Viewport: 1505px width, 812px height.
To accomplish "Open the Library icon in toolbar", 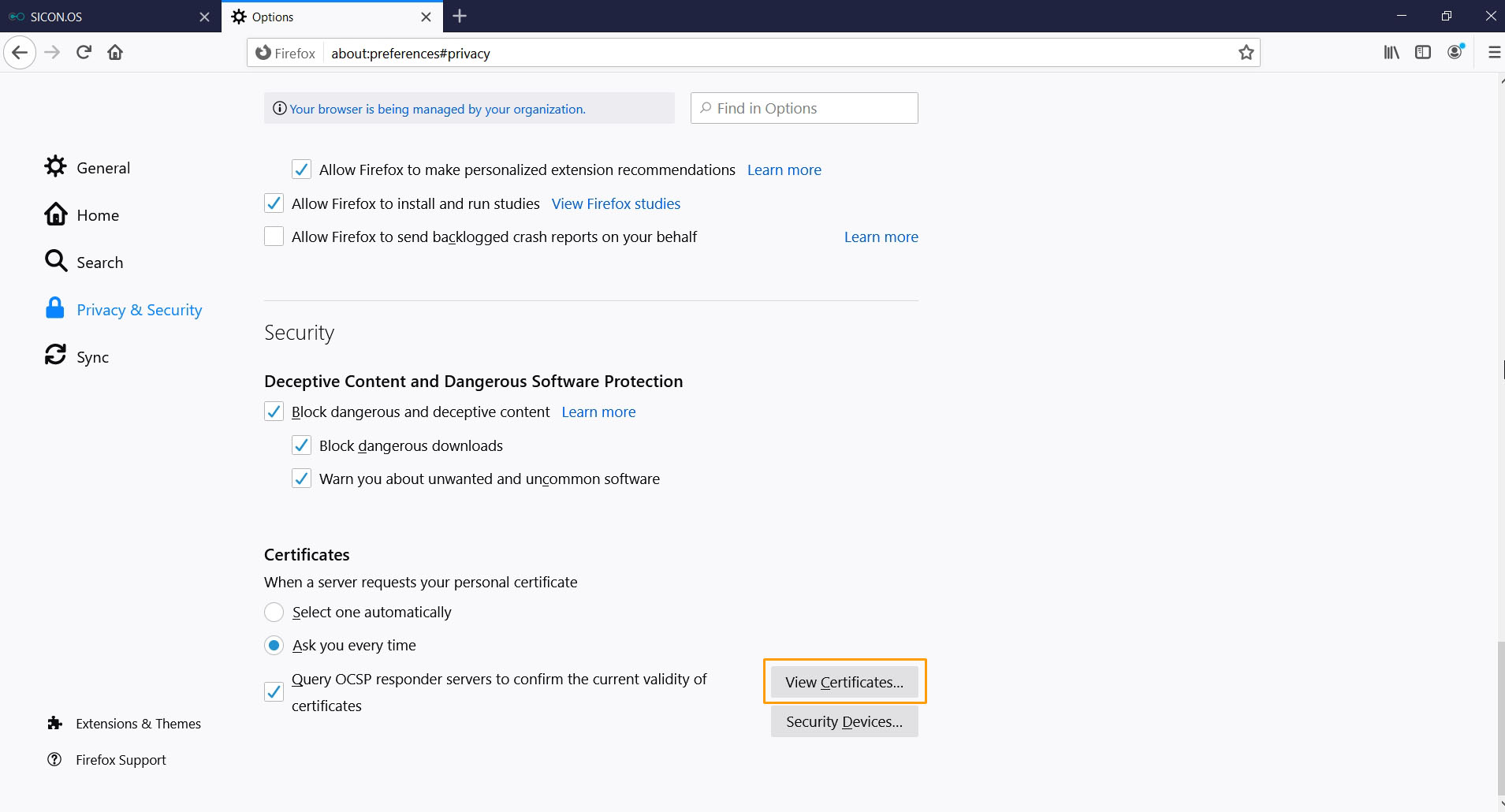I will tap(1391, 53).
